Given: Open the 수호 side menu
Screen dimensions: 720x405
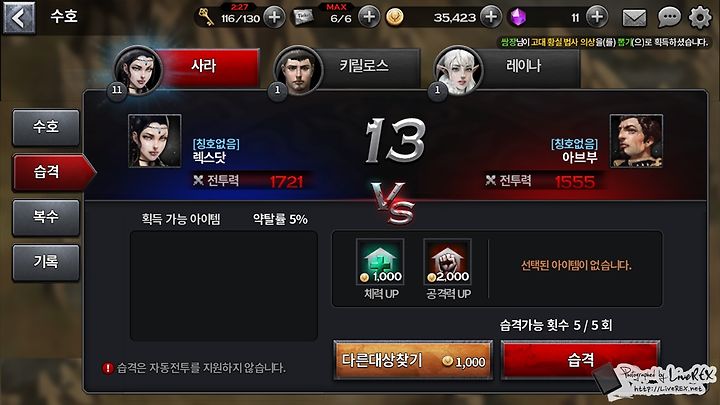Looking at the screenshot, I should pos(45,127).
